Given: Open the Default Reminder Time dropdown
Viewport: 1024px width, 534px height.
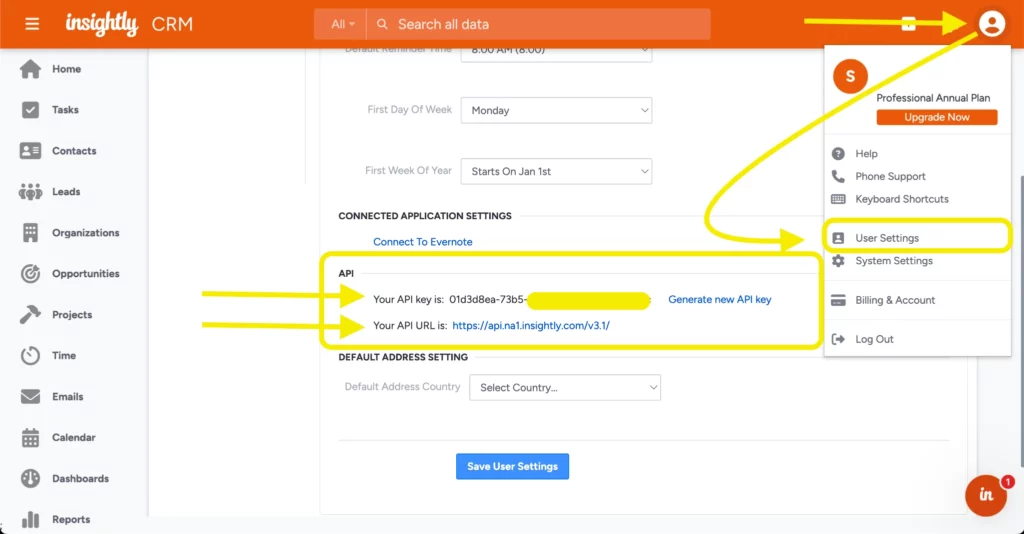Looking at the screenshot, I should pos(556,54).
